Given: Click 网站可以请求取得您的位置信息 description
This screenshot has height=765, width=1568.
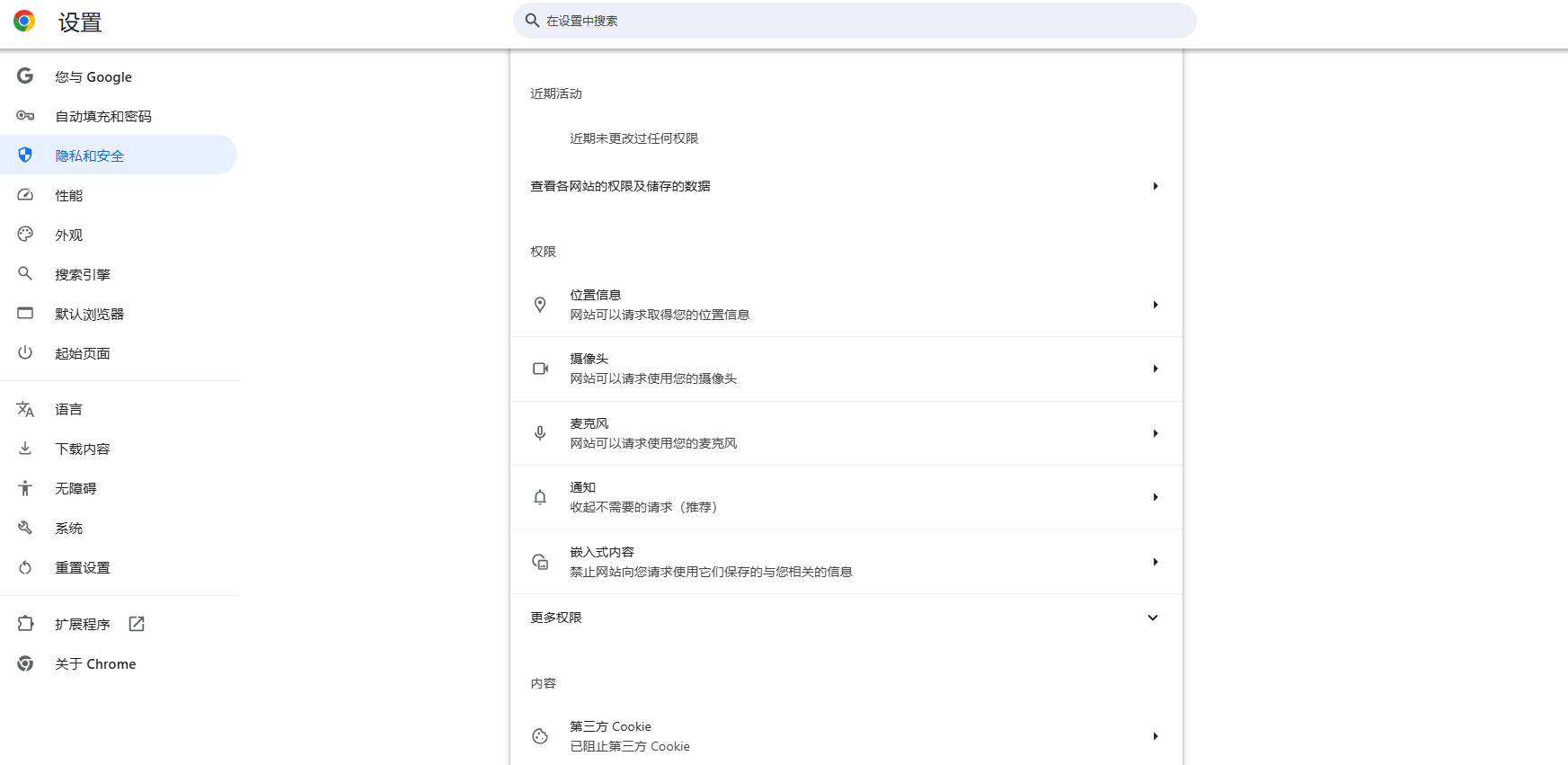Looking at the screenshot, I should (x=660, y=315).
